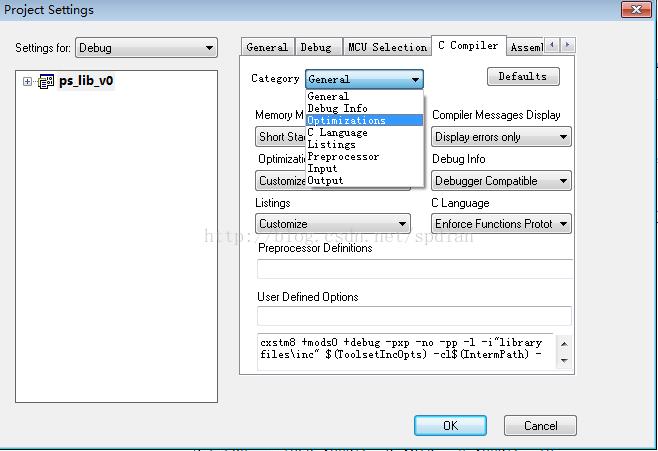Select Optimizations in the Category list
The height and width of the screenshot is (451, 658).
(x=364, y=120)
